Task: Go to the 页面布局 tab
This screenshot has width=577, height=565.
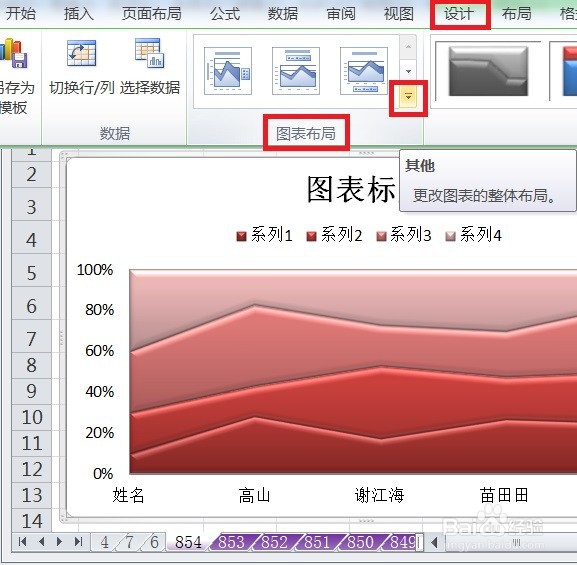Action: 152,14
